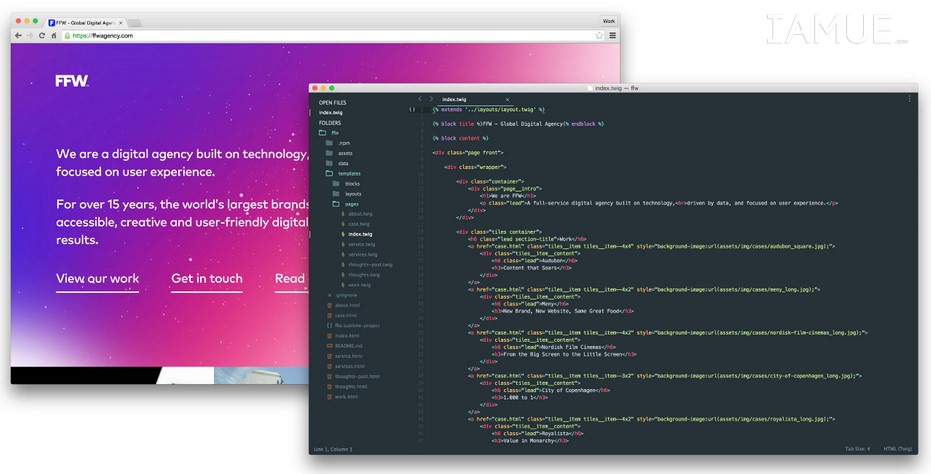This screenshot has height=474, width=931.
Task: Expand the data folder
Action: pos(329,163)
